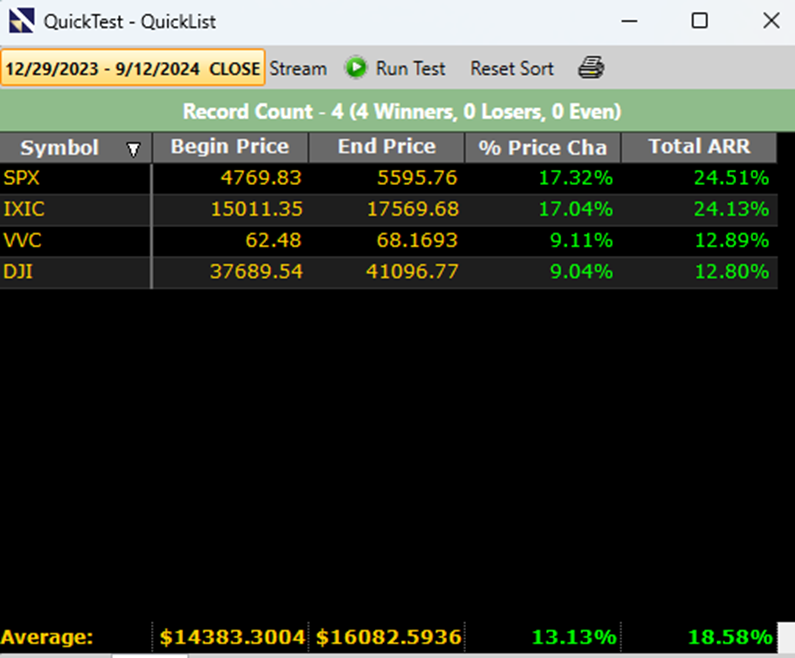This screenshot has width=795, height=658.
Task: Click the printer icon in toolbar
Action: pyautogui.click(x=591, y=68)
